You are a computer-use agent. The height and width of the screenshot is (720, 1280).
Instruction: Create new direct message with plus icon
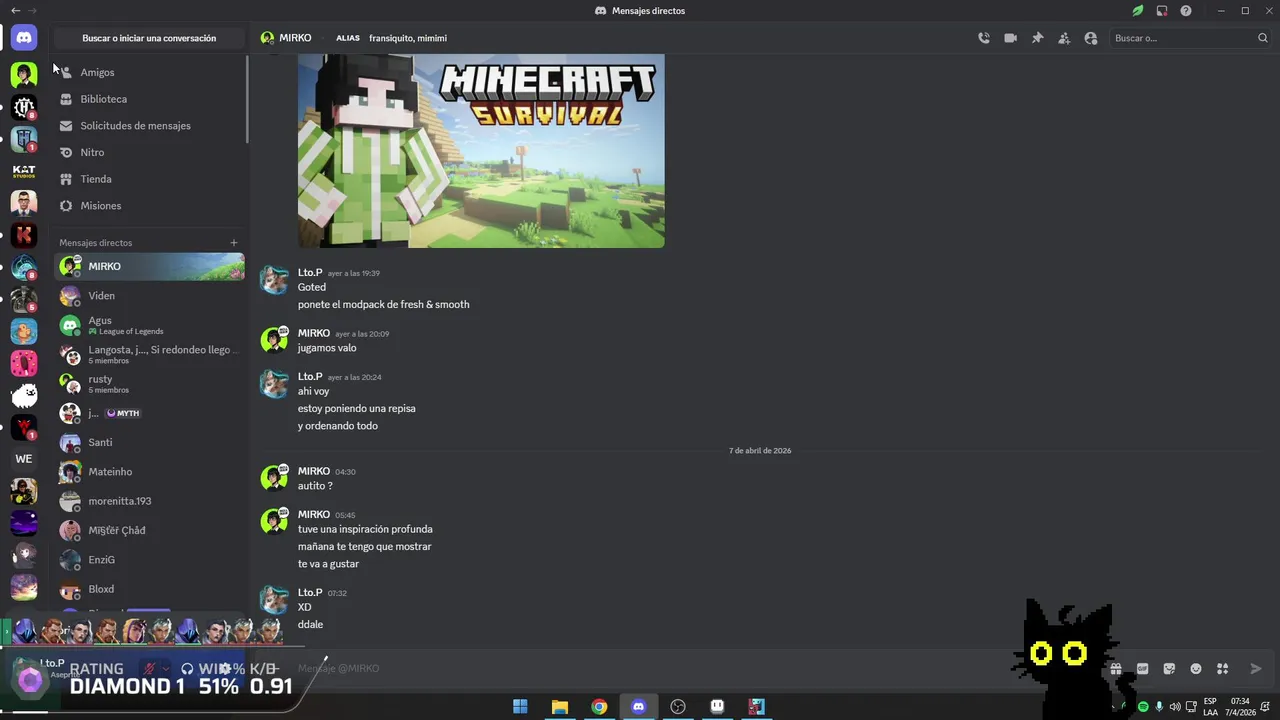[234, 243]
